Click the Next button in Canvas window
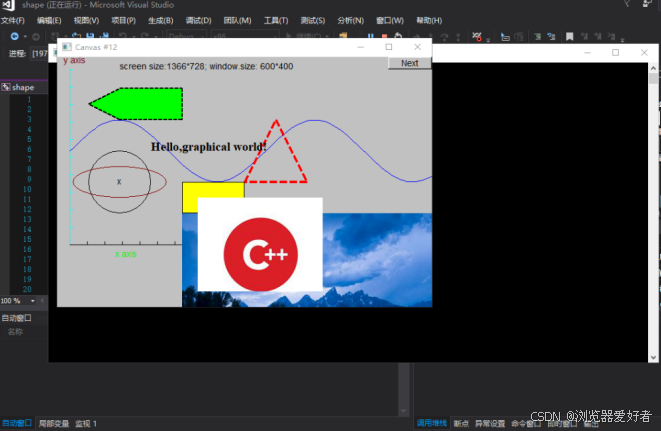Viewport: 661px width, 431px height. pyautogui.click(x=409, y=63)
